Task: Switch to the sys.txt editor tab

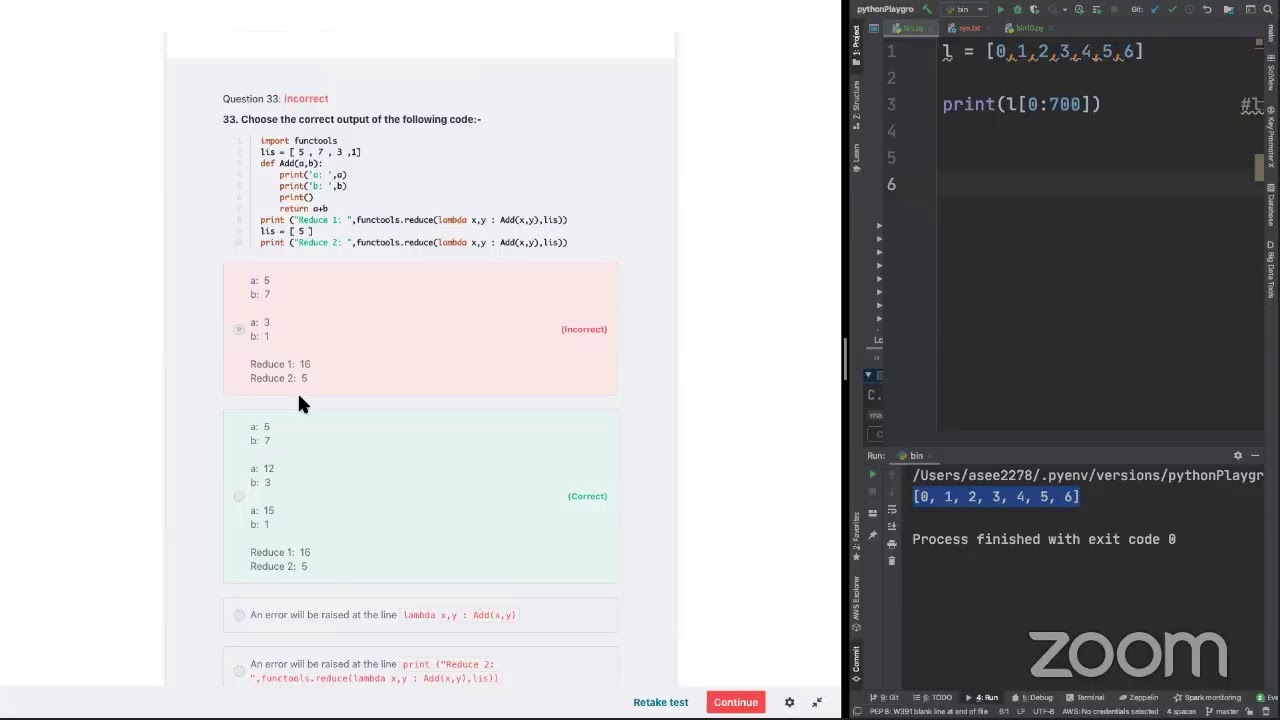Action: [969, 28]
